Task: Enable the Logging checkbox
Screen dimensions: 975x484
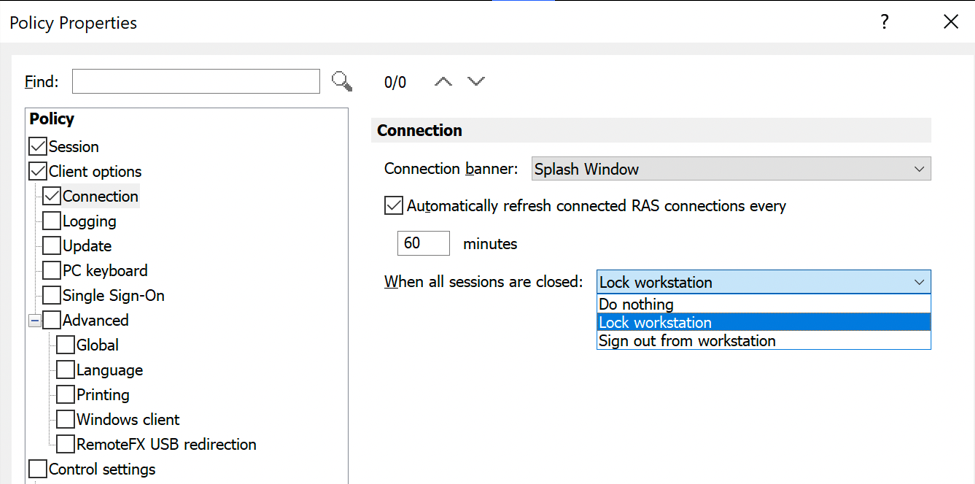Action: [x=52, y=221]
